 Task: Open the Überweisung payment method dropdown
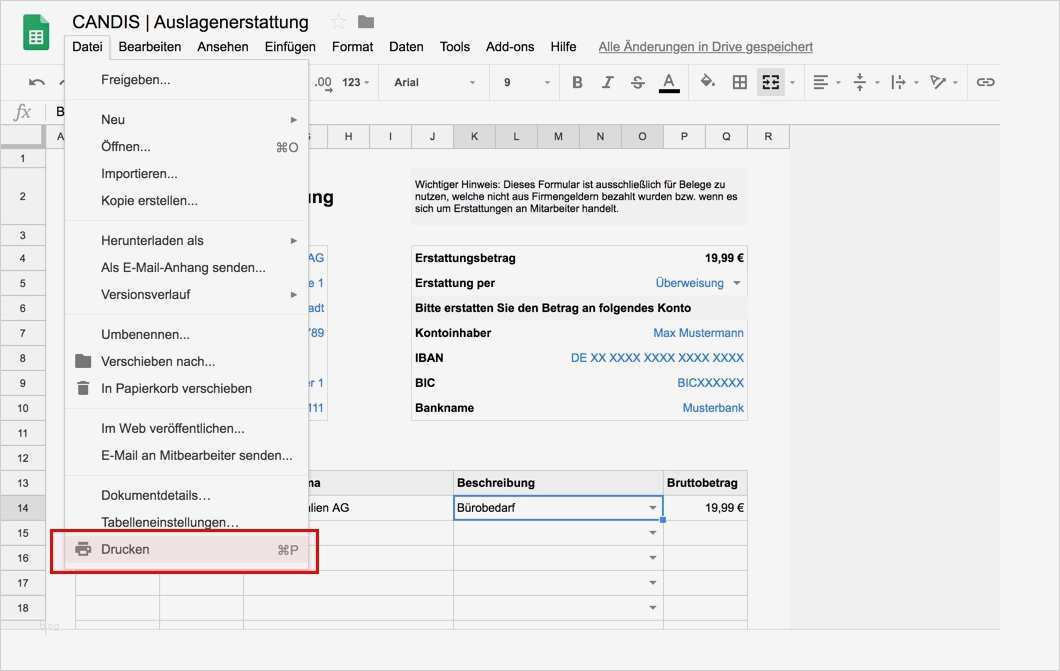pos(737,283)
